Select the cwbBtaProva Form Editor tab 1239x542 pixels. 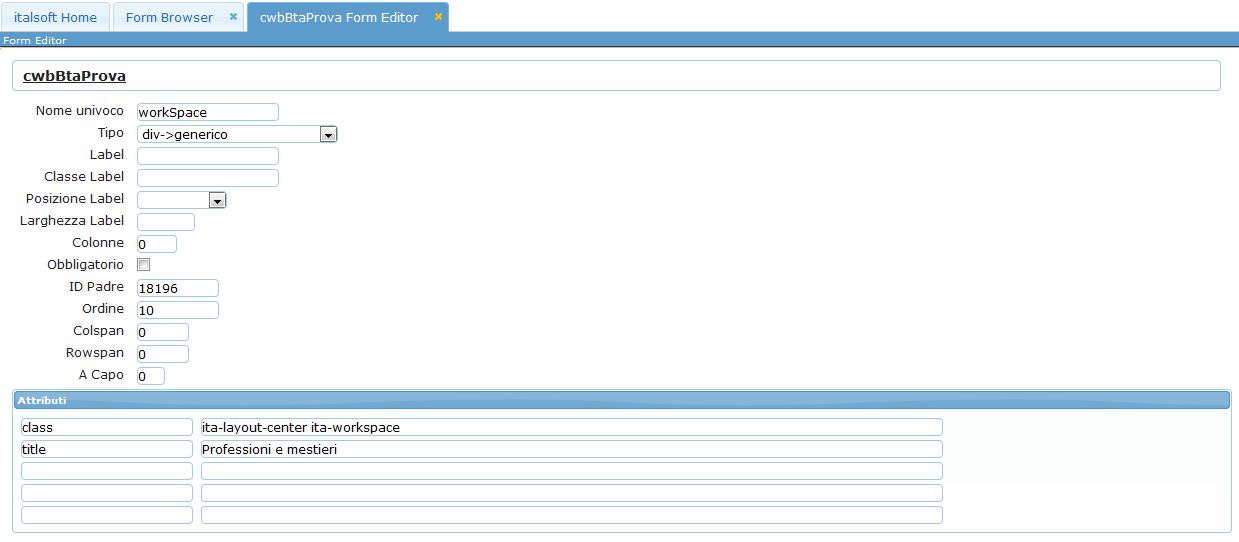338,17
